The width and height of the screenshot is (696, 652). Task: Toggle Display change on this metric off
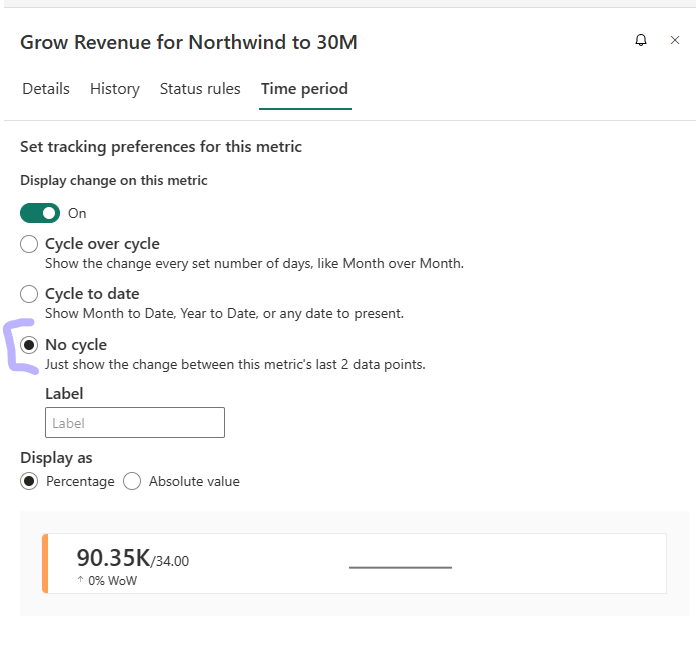(x=40, y=213)
